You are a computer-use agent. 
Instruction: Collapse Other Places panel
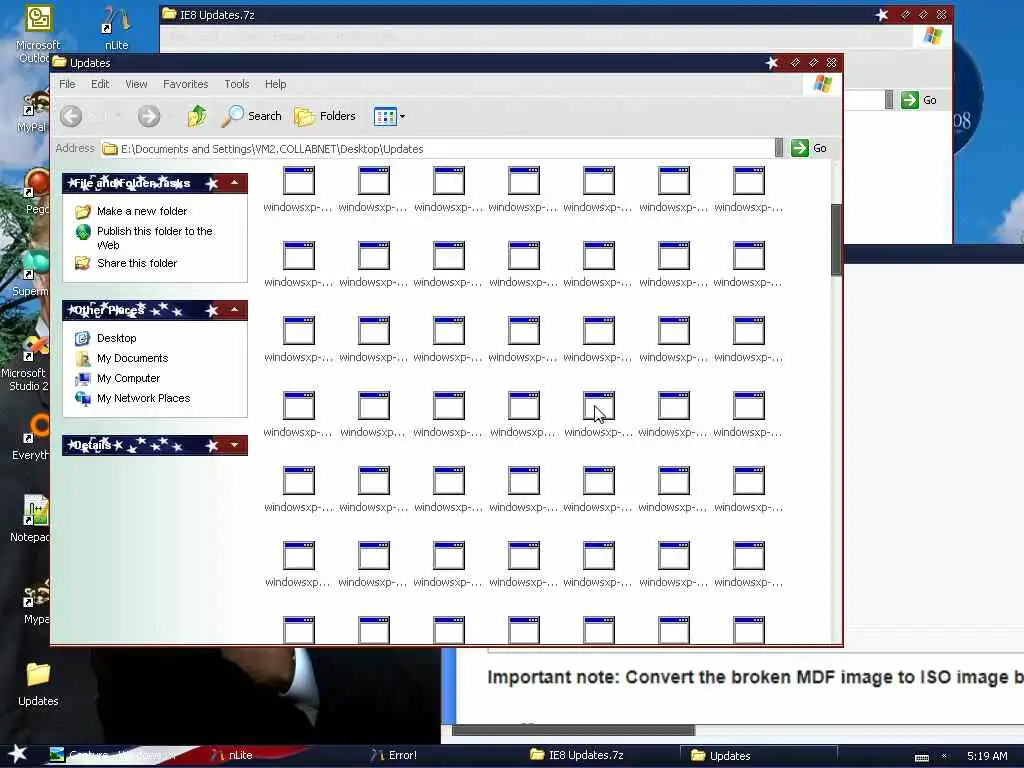tap(234, 310)
